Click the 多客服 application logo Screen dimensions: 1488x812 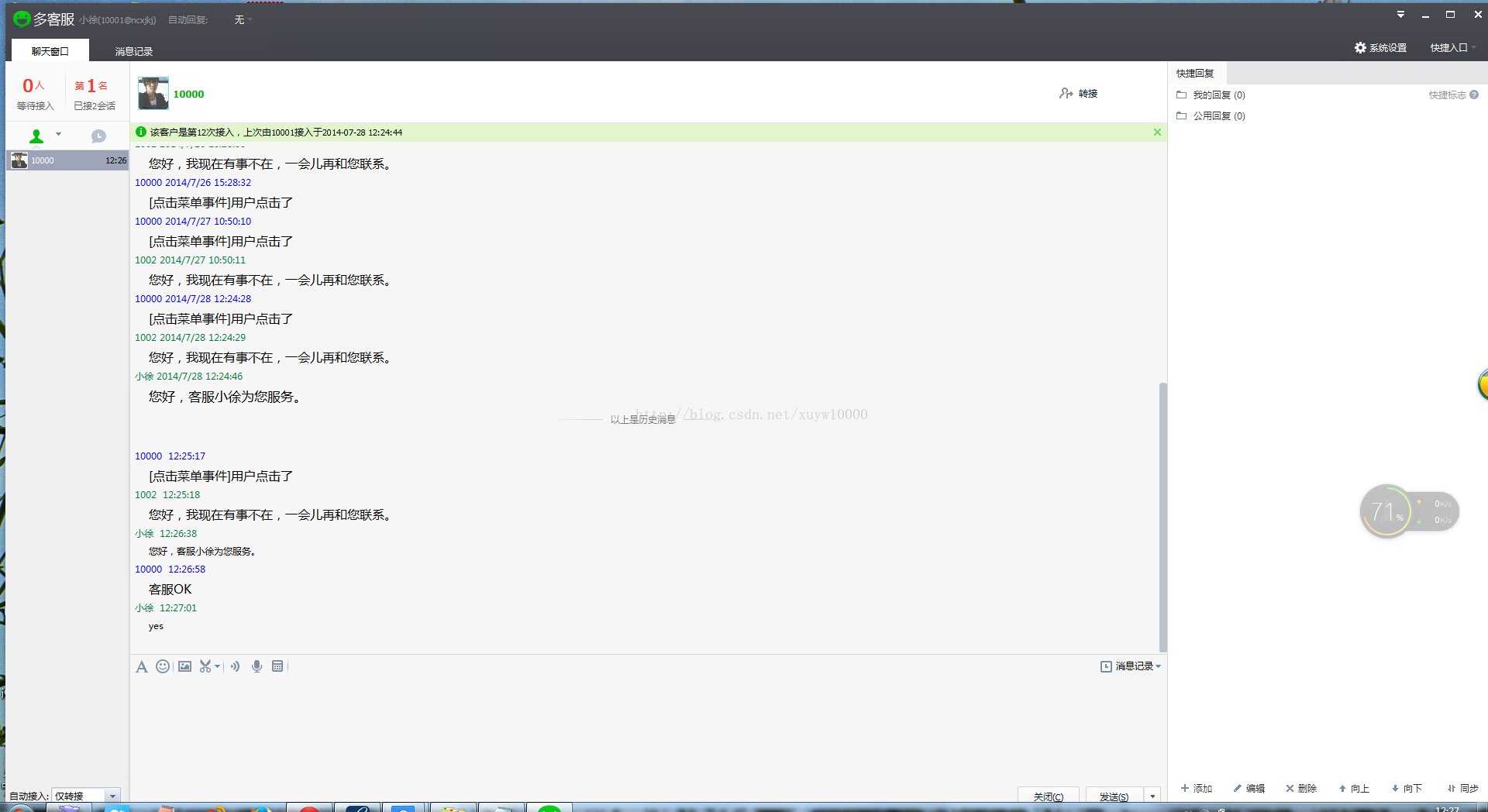point(22,19)
